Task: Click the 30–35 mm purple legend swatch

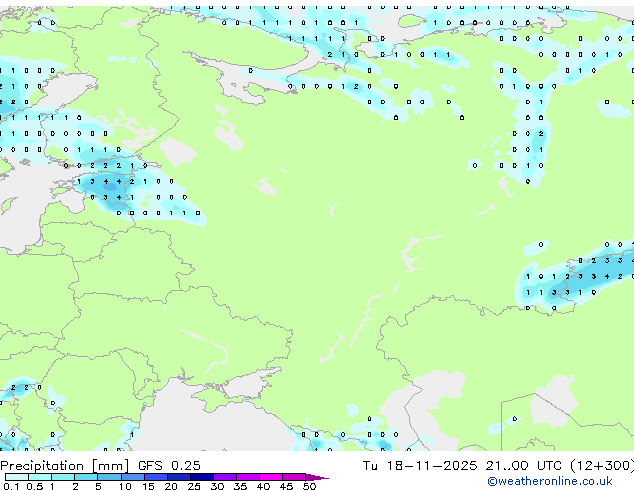Action: click(x=225, y=477)
